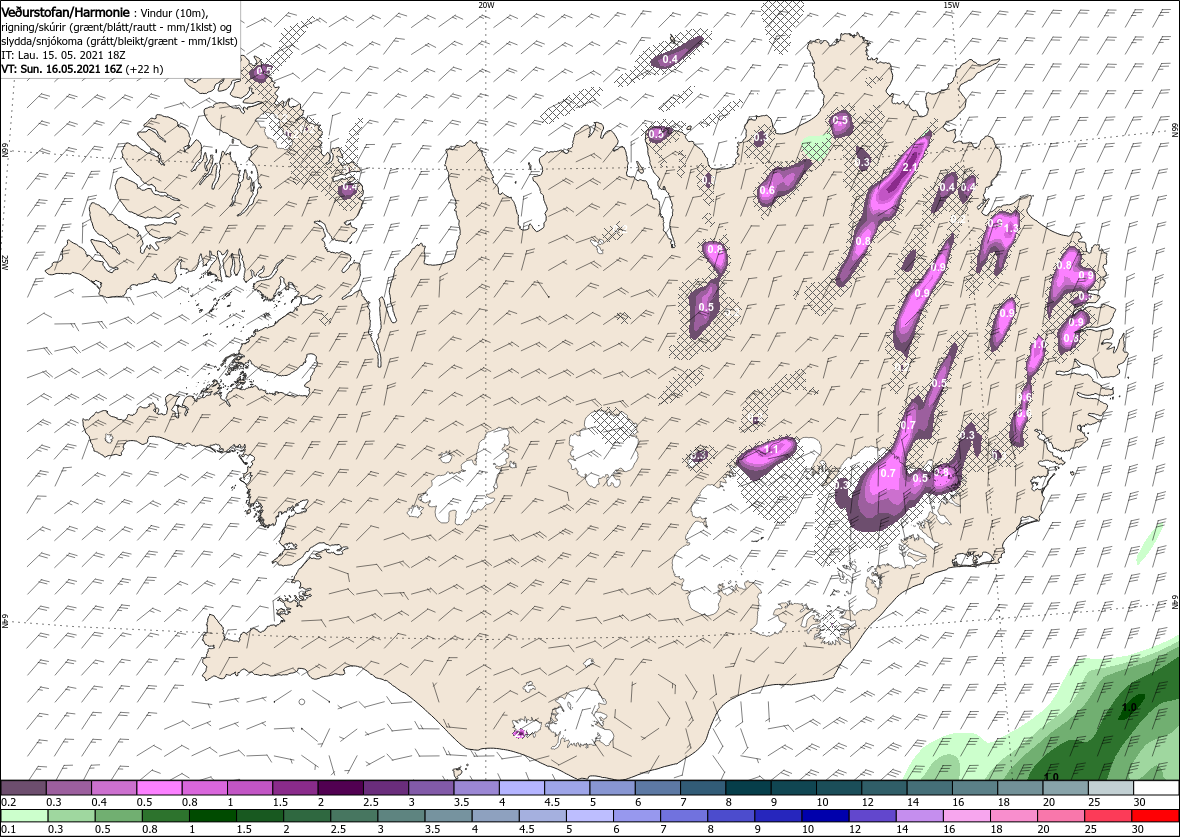The image size is (1180, 837).
Task: Click the '0.6' value on the northern pink band
Action: [767, 190]
